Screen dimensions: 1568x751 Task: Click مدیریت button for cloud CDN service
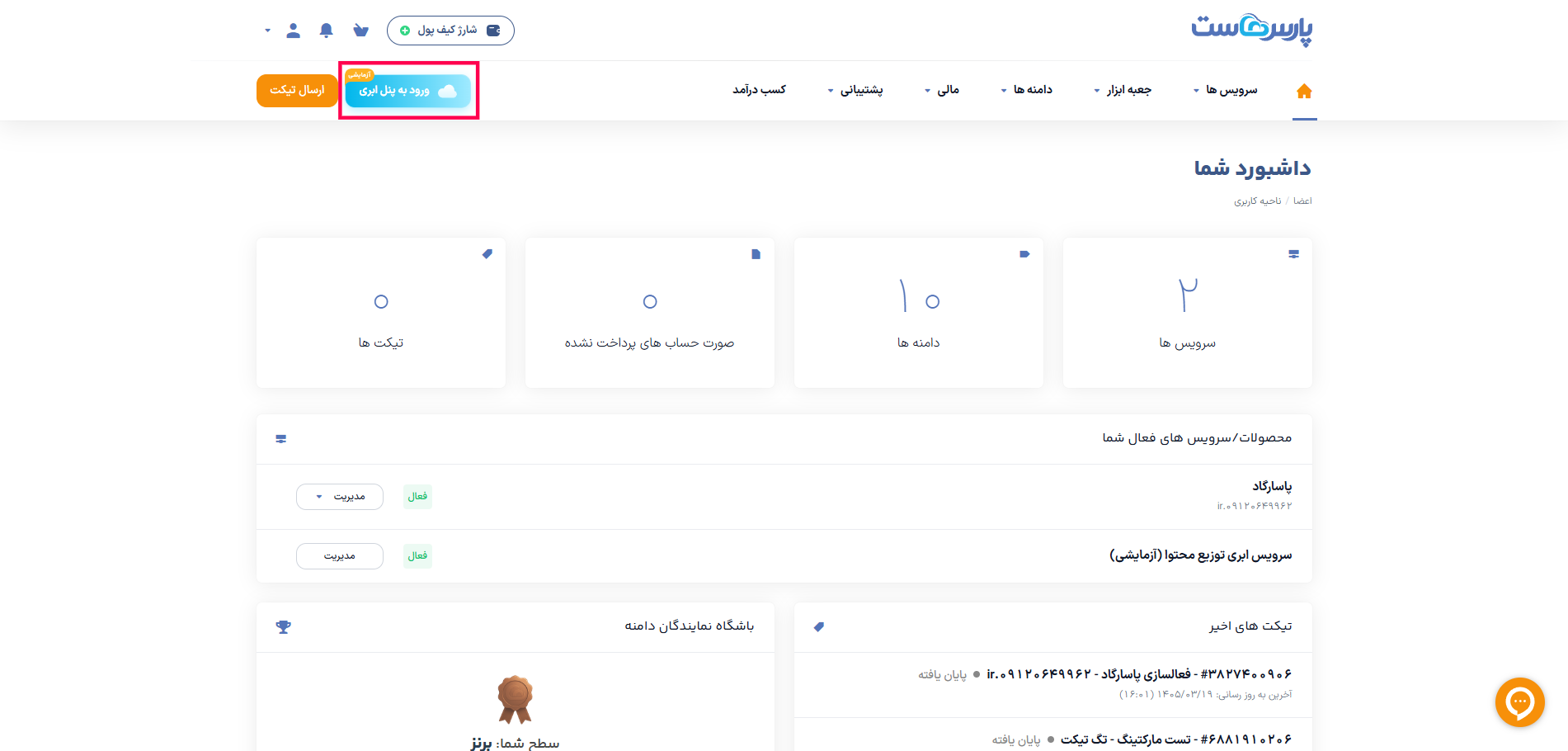340,556
